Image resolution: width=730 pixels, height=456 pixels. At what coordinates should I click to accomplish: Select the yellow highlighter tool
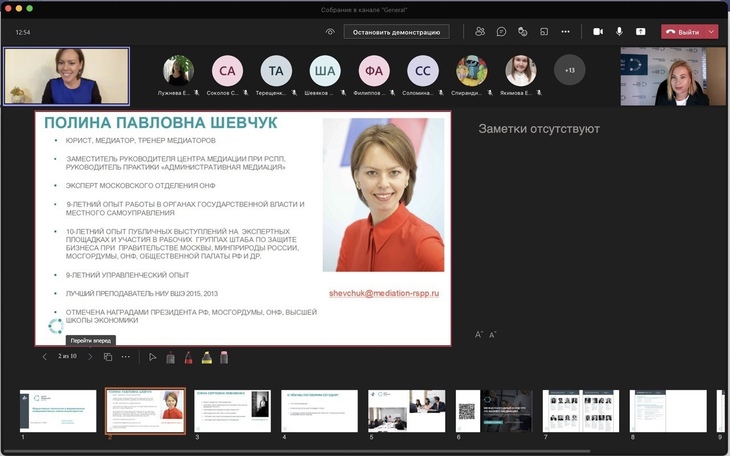point(206,357)
